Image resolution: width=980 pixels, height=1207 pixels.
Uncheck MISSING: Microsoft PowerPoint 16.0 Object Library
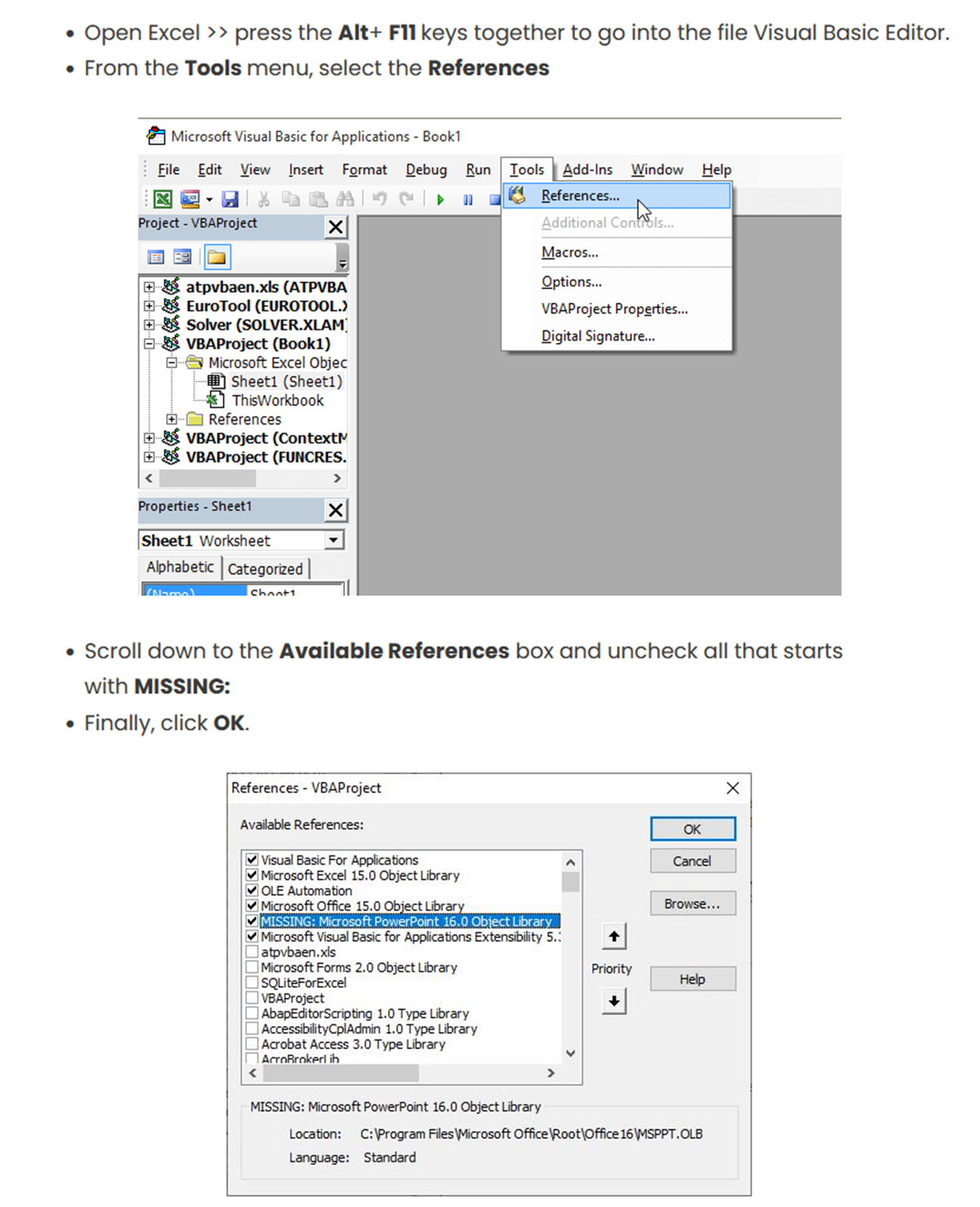click(252, 921)
